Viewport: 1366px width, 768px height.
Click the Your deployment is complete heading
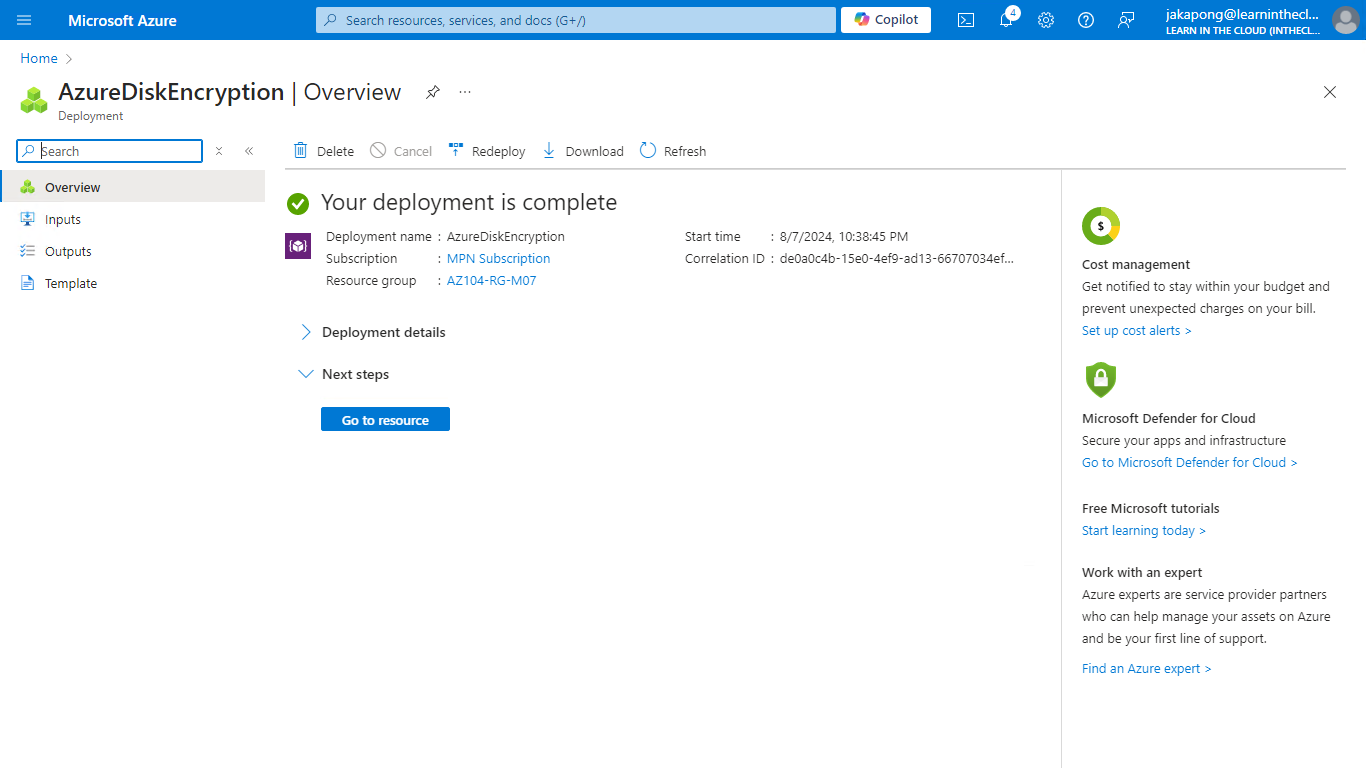coord(469,202)
